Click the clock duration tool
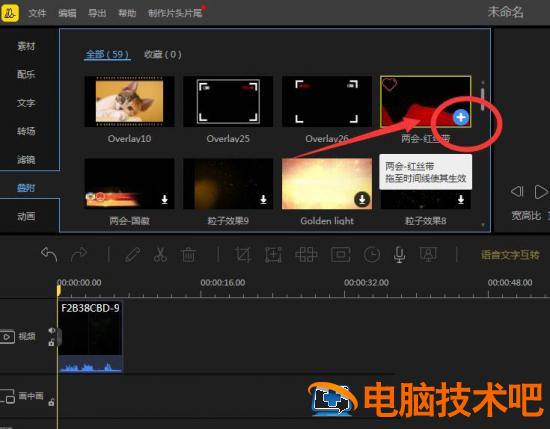The width and height of the screenshot is (550, 429). point(372,255)
